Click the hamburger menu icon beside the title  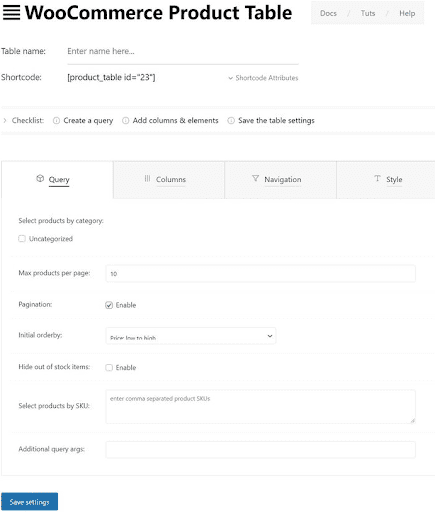pyautogui.click(x=11, y=13)
